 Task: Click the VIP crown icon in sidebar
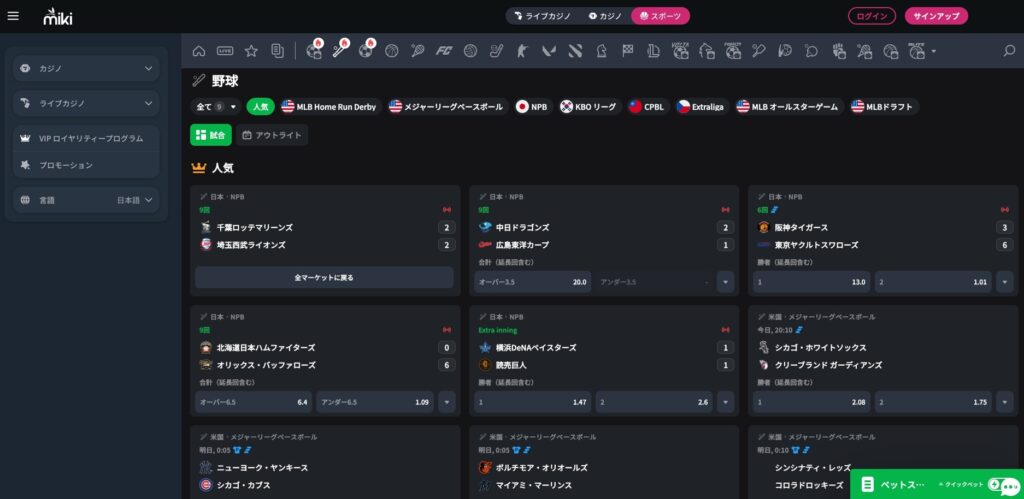pyautogui.click(x=25, y=138)
